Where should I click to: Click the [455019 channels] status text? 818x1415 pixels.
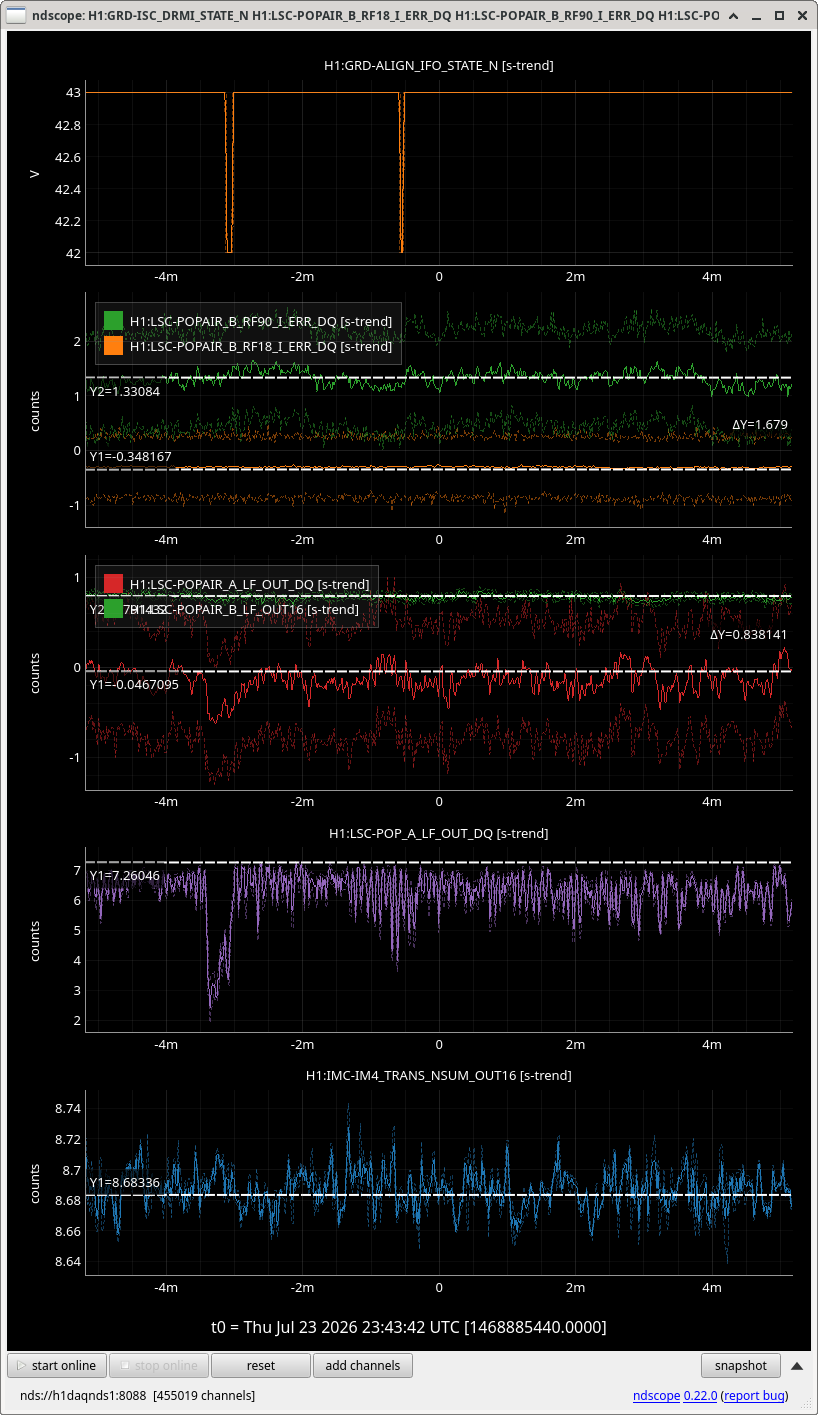[x=204, y=1395]
